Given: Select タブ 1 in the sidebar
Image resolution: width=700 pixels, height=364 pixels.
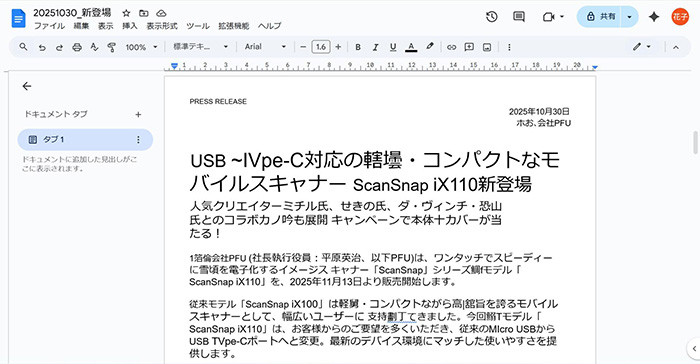Looking at the screenshot, I should point(85,140).
